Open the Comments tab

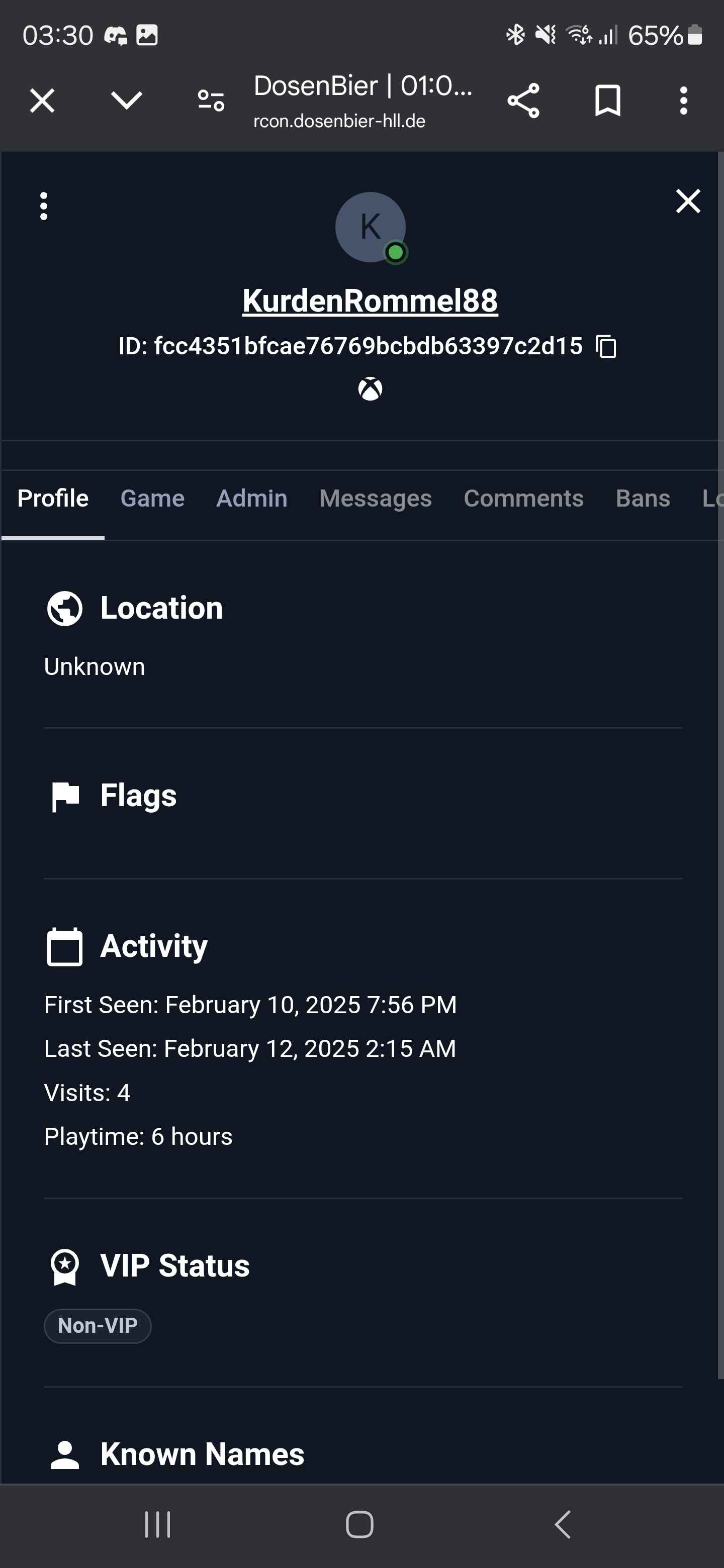(523, 499)
